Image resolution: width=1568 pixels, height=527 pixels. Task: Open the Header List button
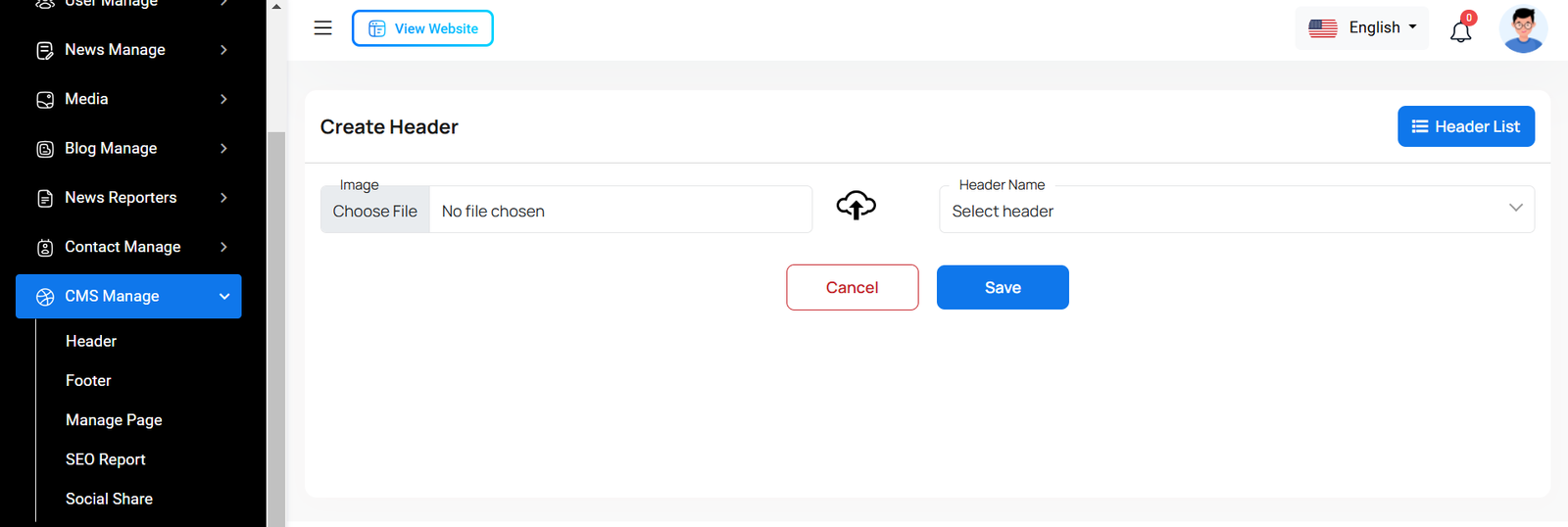tap(1465, 127)
